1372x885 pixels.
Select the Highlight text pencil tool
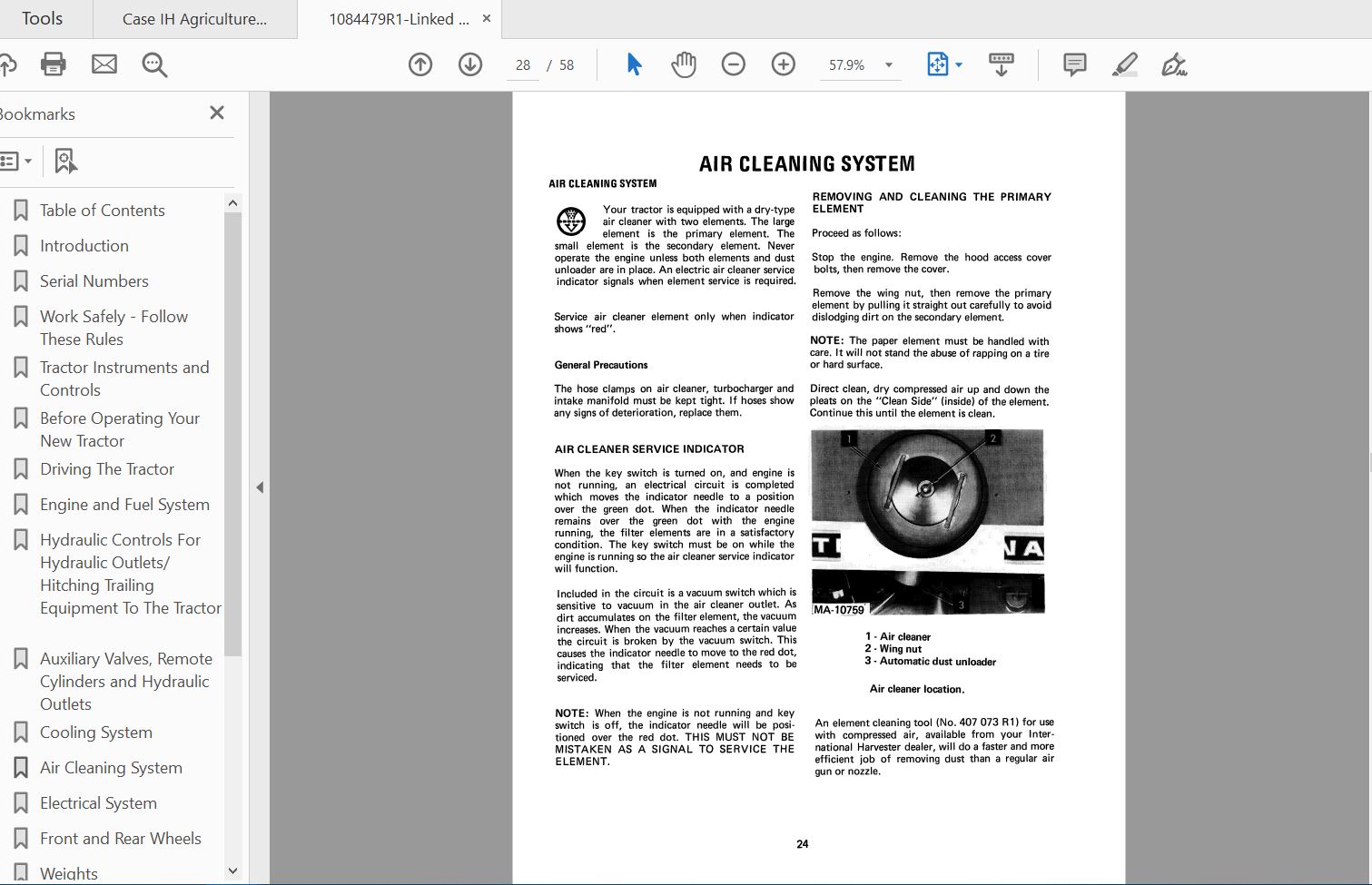coord(1125,64)
